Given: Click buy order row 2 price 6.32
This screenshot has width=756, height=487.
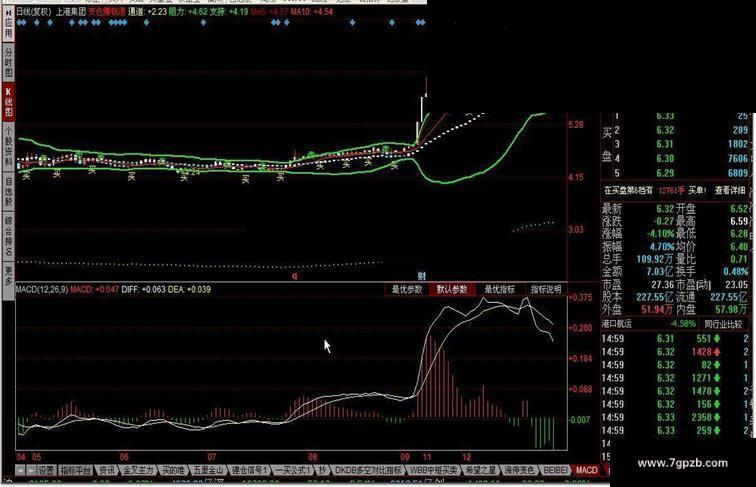Looking at the screenshot, I should tap(665, 130).
